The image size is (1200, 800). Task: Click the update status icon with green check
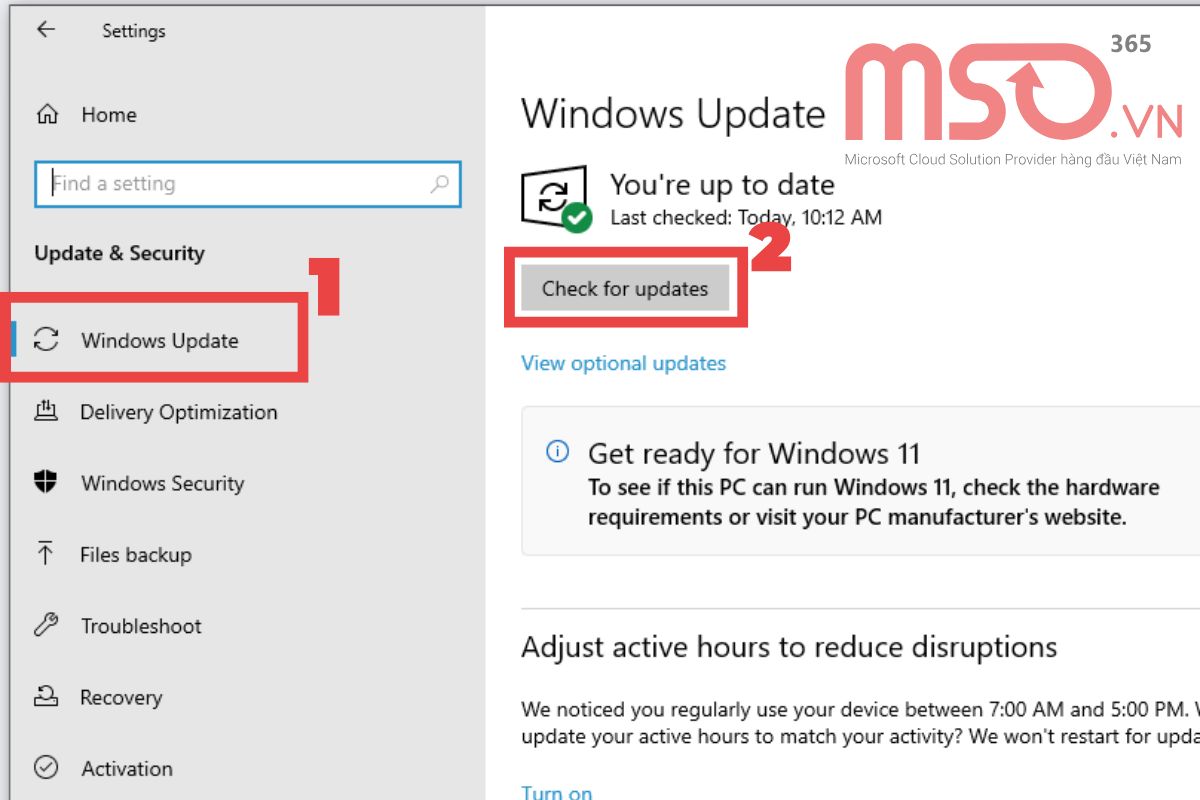coord(556,200)
